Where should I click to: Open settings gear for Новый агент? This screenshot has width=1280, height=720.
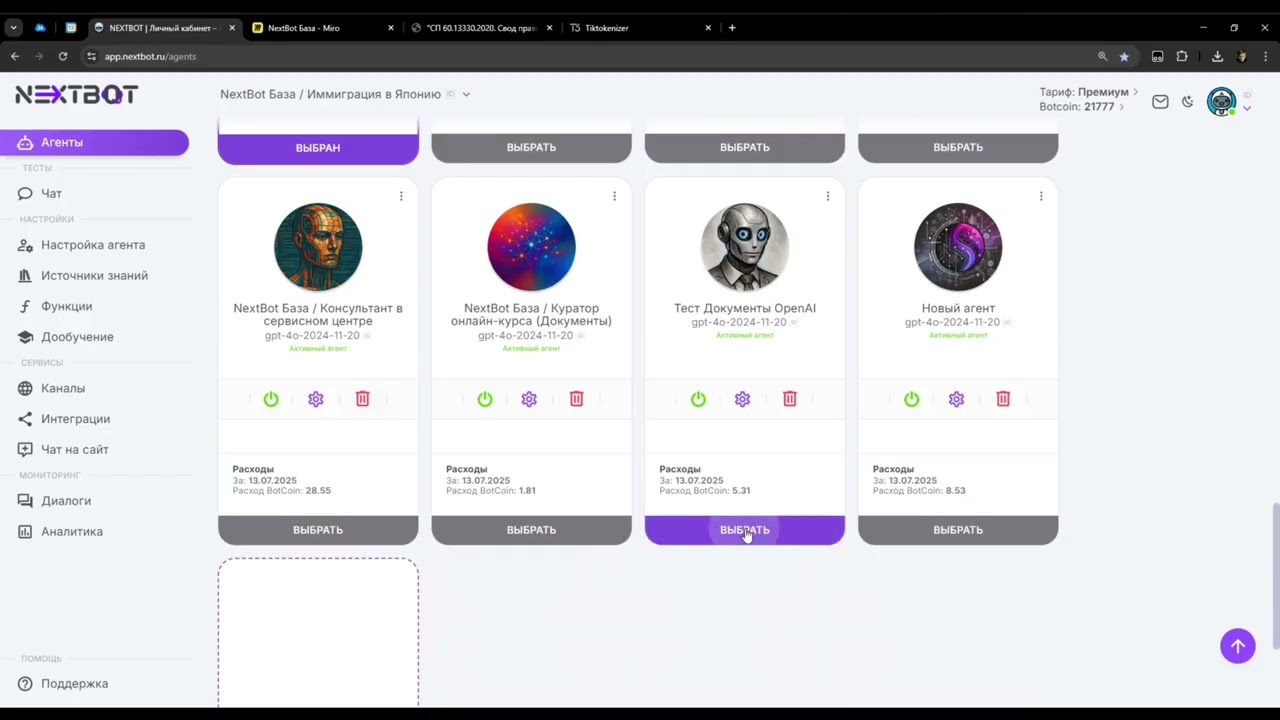(x=956, y=399)
